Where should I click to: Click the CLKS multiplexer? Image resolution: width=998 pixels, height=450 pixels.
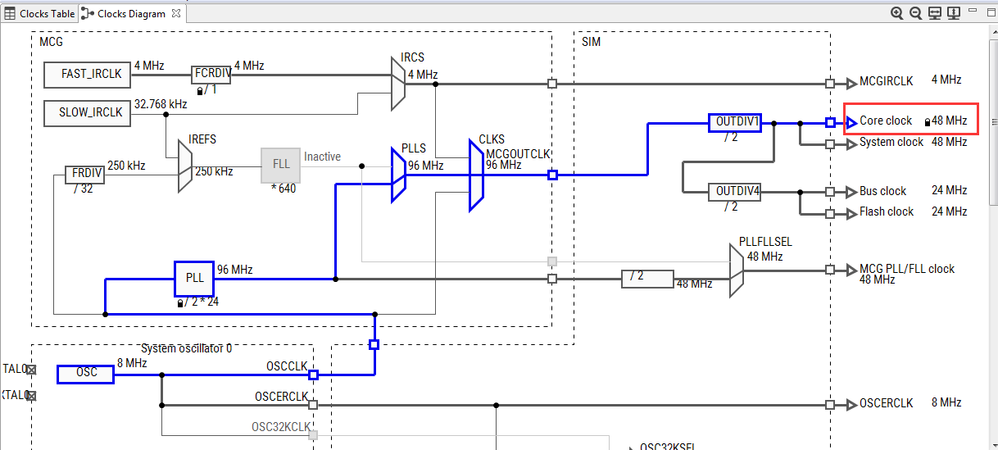click(476, 175)
